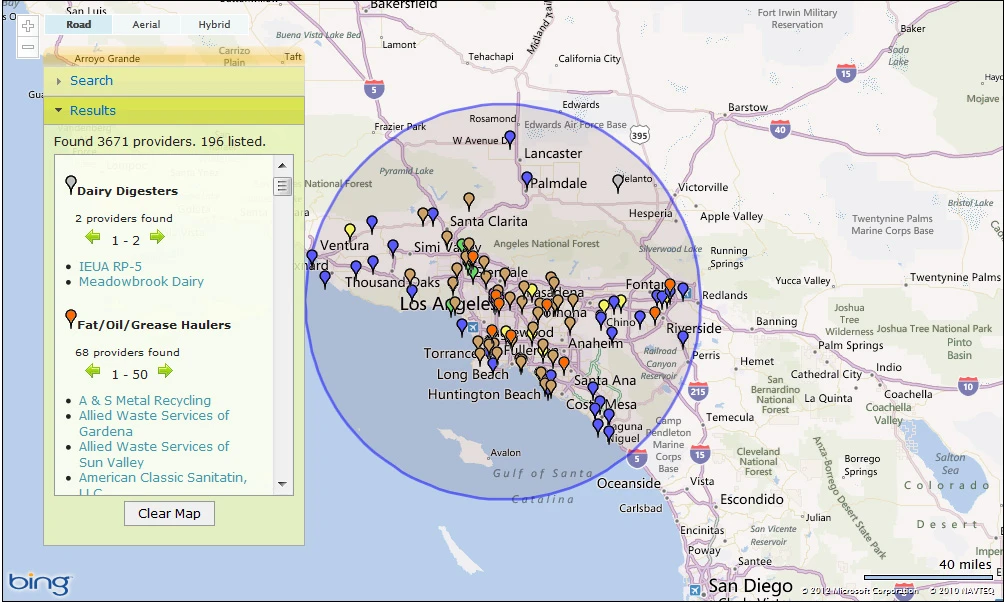Expand the Search panel
The image size is (1005, 602).
point(91,81)
